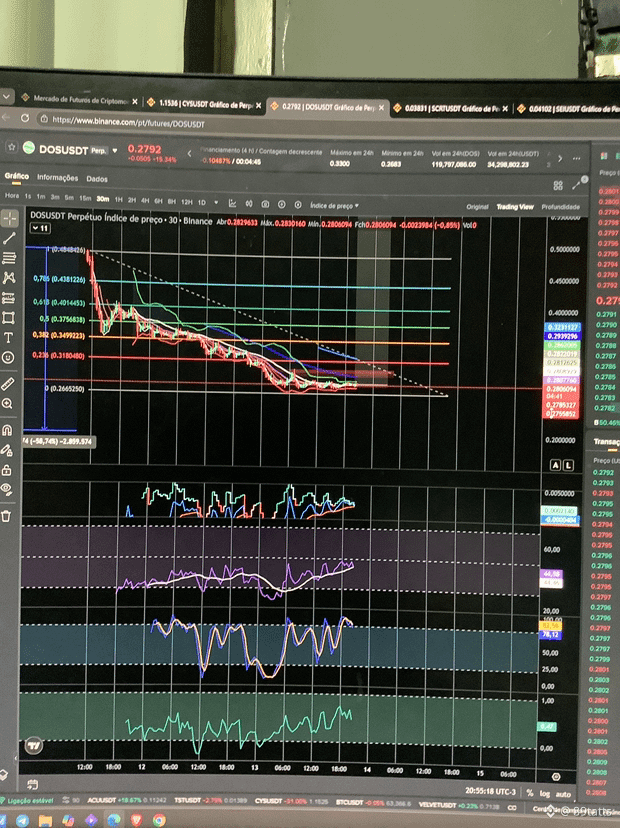Open Brave browser from the taskbar
620x828 pixels.
tap(136, 821)
